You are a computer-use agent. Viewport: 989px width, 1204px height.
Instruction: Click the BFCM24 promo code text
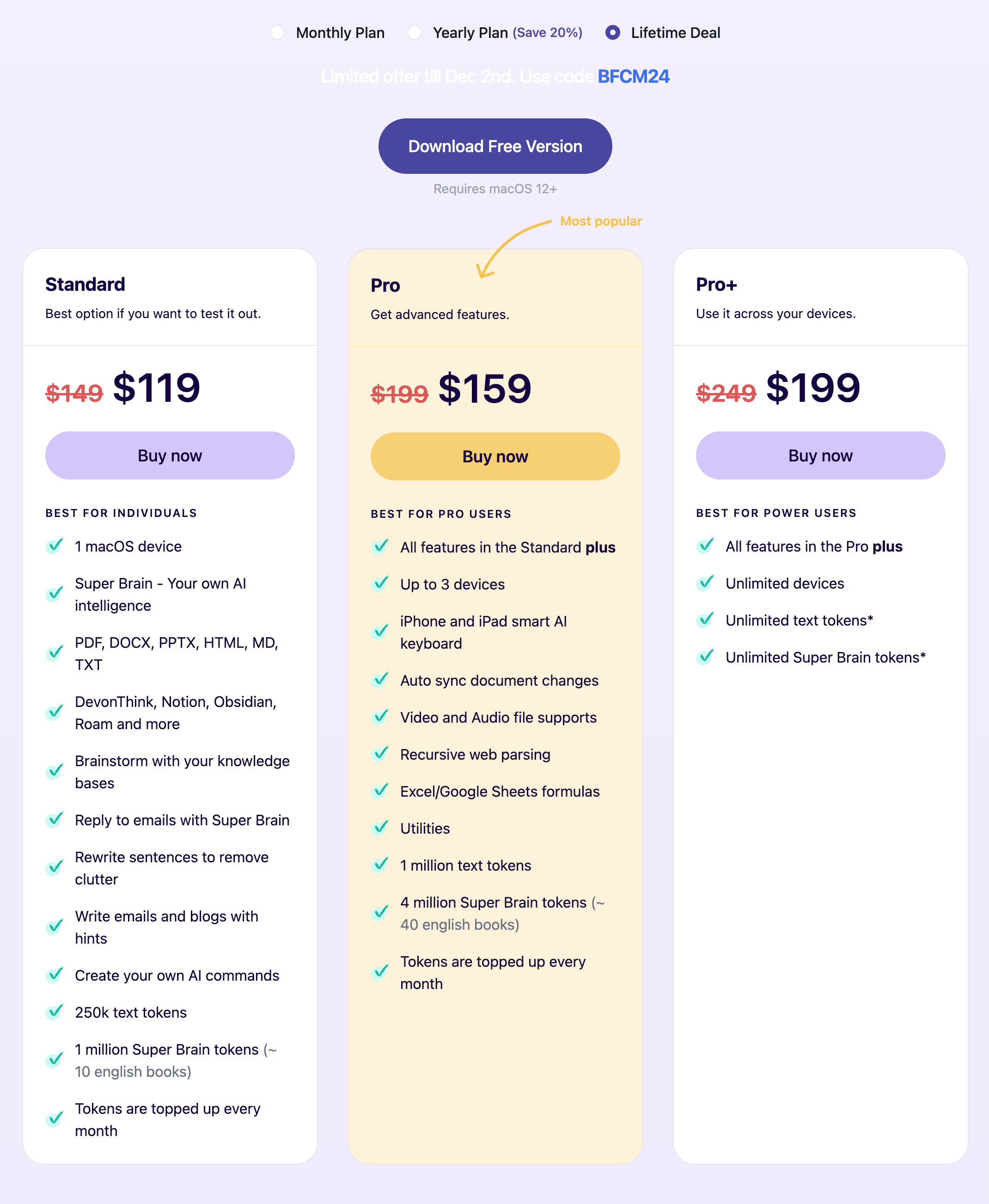pyautogui.click(x=633, y=76)
